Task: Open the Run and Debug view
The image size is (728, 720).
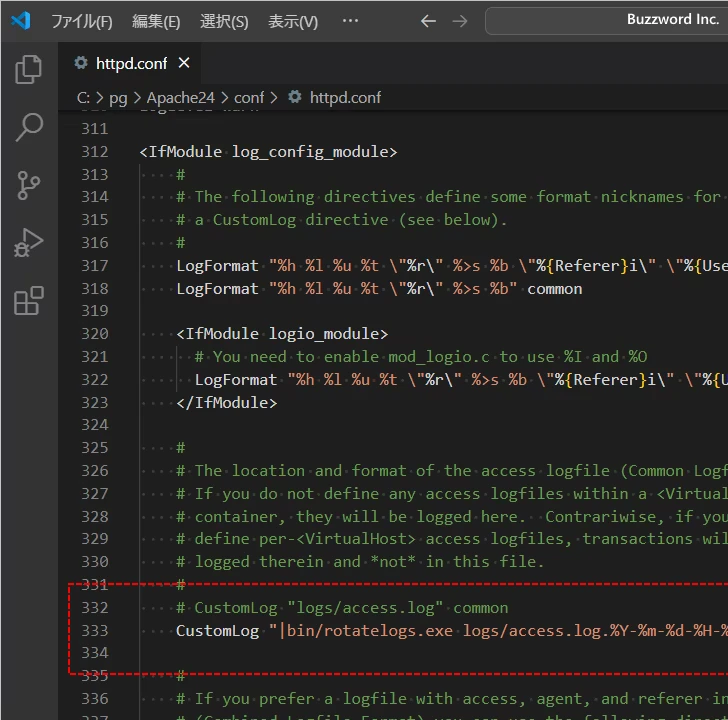Action: point(29,243)
